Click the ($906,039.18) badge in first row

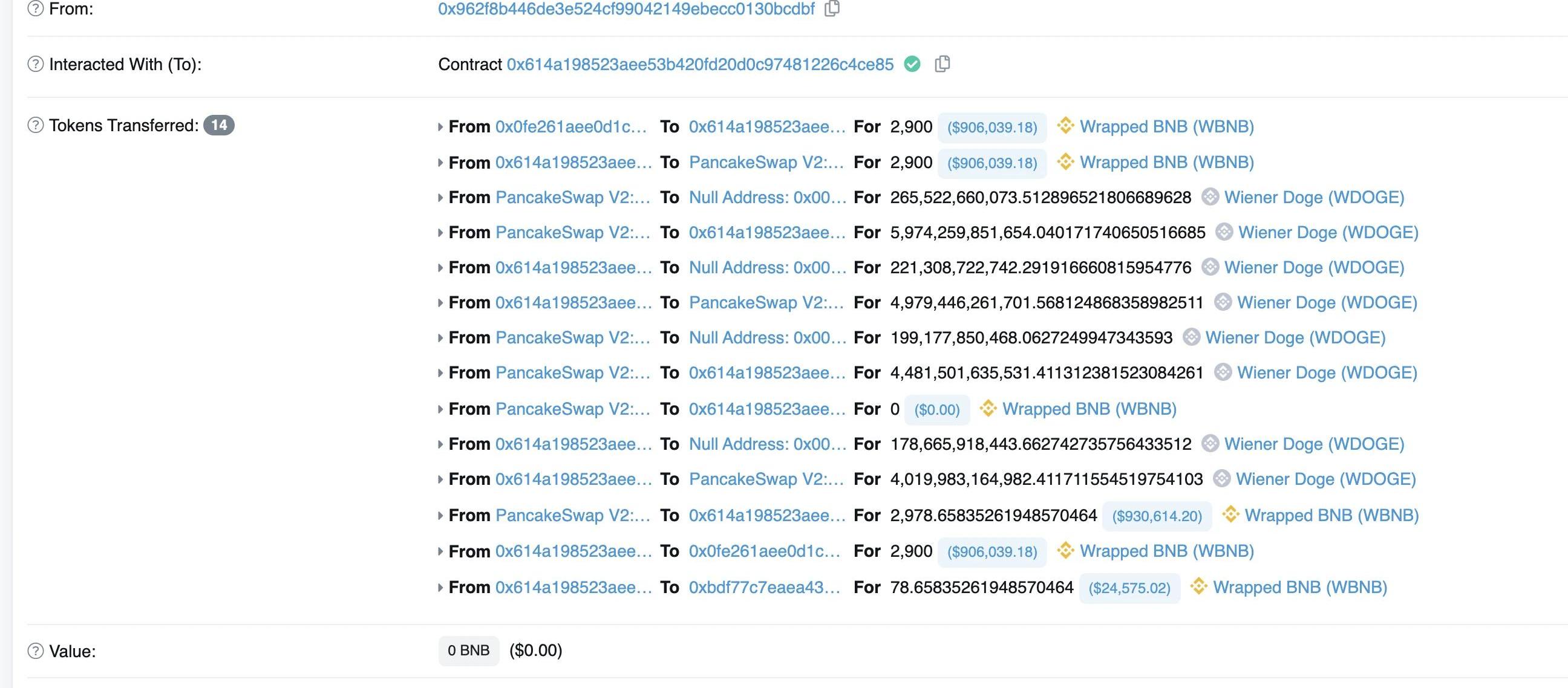992,127
